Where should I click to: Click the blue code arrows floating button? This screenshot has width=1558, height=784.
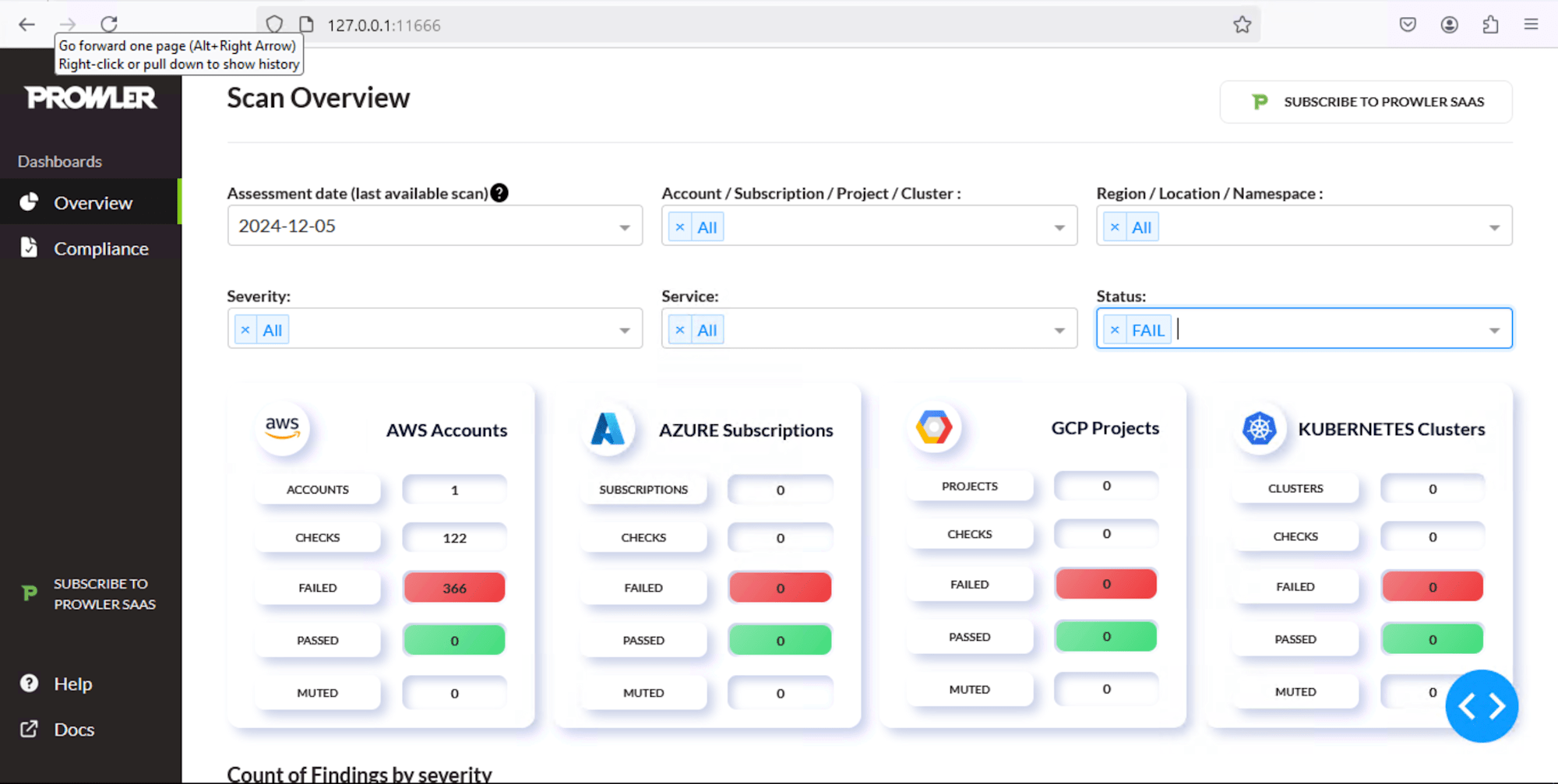1482,706
